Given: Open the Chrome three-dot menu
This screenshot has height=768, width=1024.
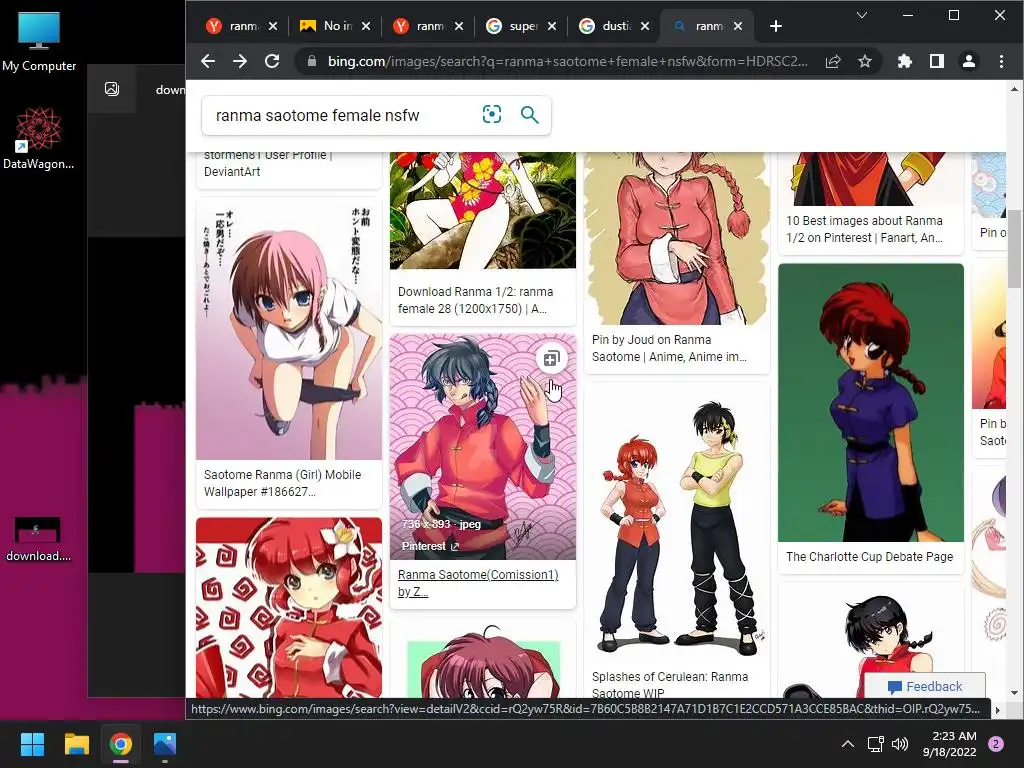Looking at the screenshot, I should coord(1001,61).
